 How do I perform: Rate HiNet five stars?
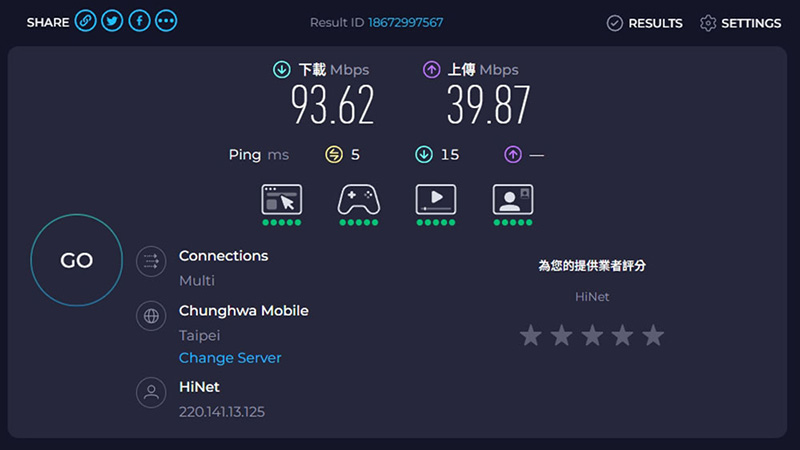coord(653,335)
